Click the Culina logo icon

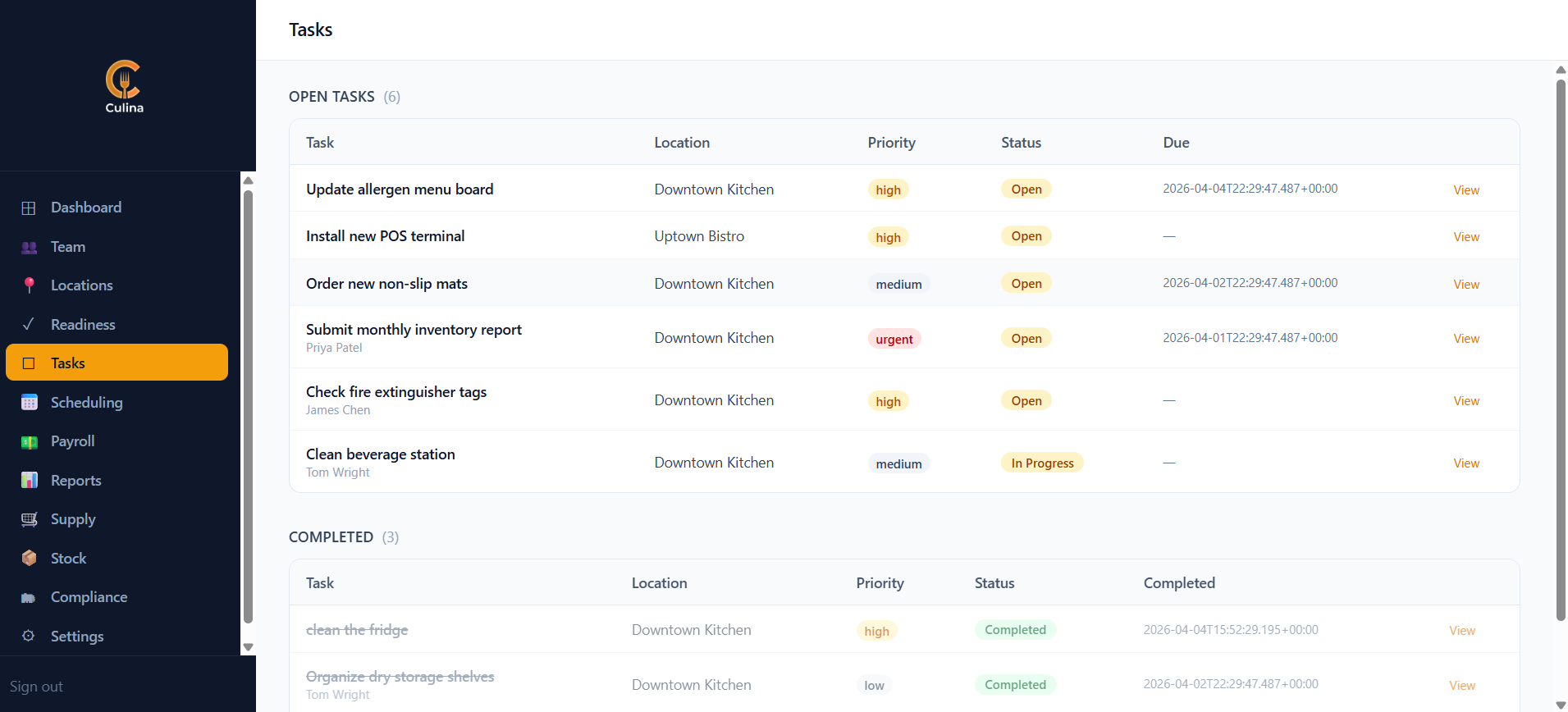pos(124,80)
